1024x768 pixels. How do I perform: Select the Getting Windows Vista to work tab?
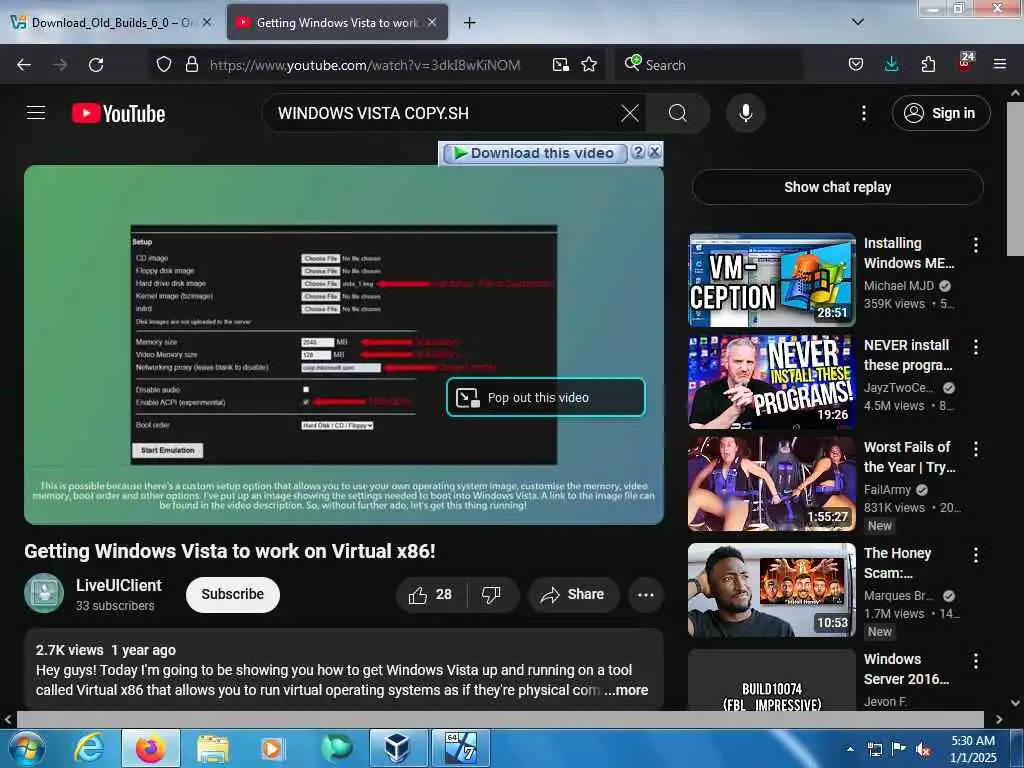[337, 23]
